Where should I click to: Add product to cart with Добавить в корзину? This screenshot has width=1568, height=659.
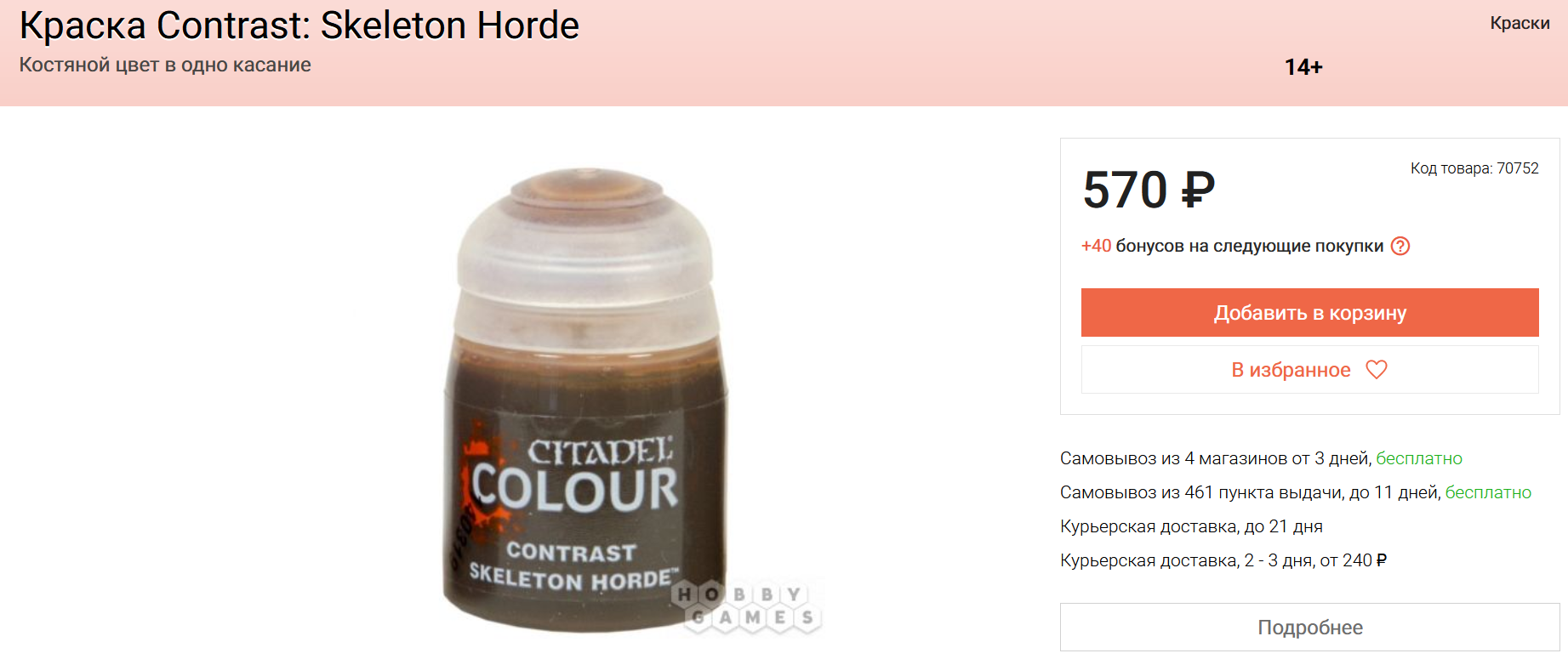pos(1309,312)
